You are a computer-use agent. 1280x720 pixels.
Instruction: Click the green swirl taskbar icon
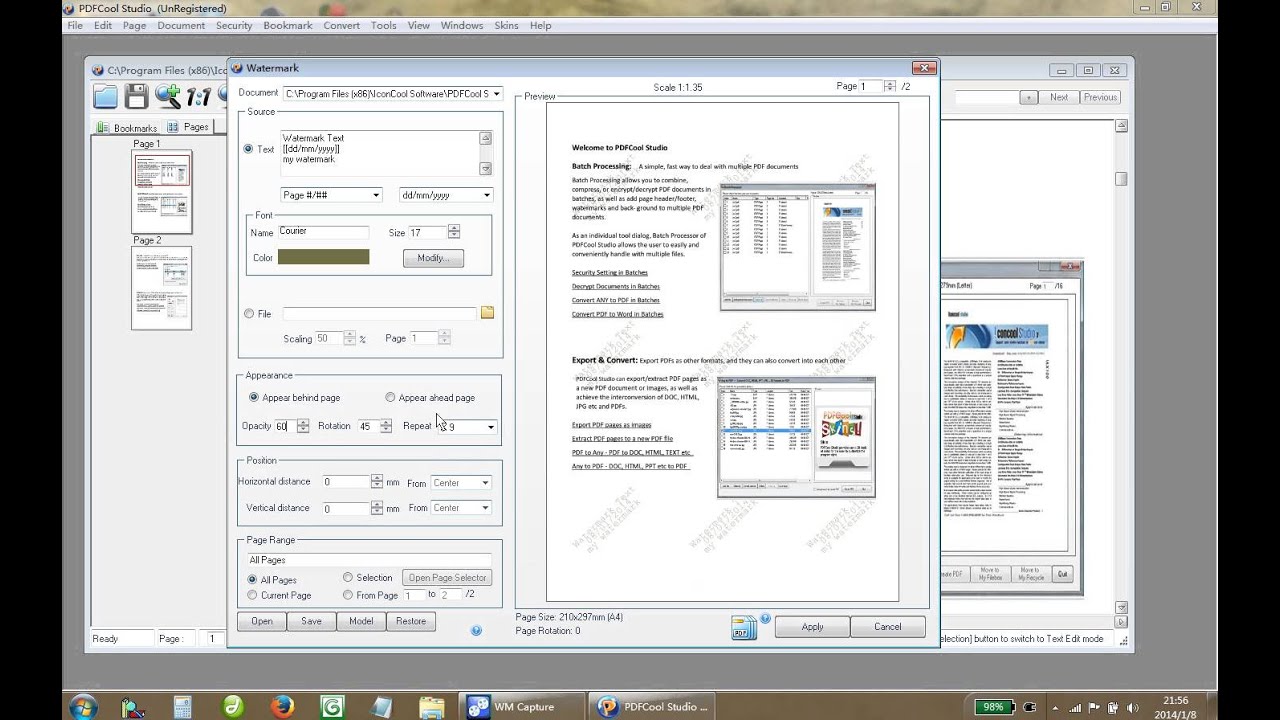[233, 707]
